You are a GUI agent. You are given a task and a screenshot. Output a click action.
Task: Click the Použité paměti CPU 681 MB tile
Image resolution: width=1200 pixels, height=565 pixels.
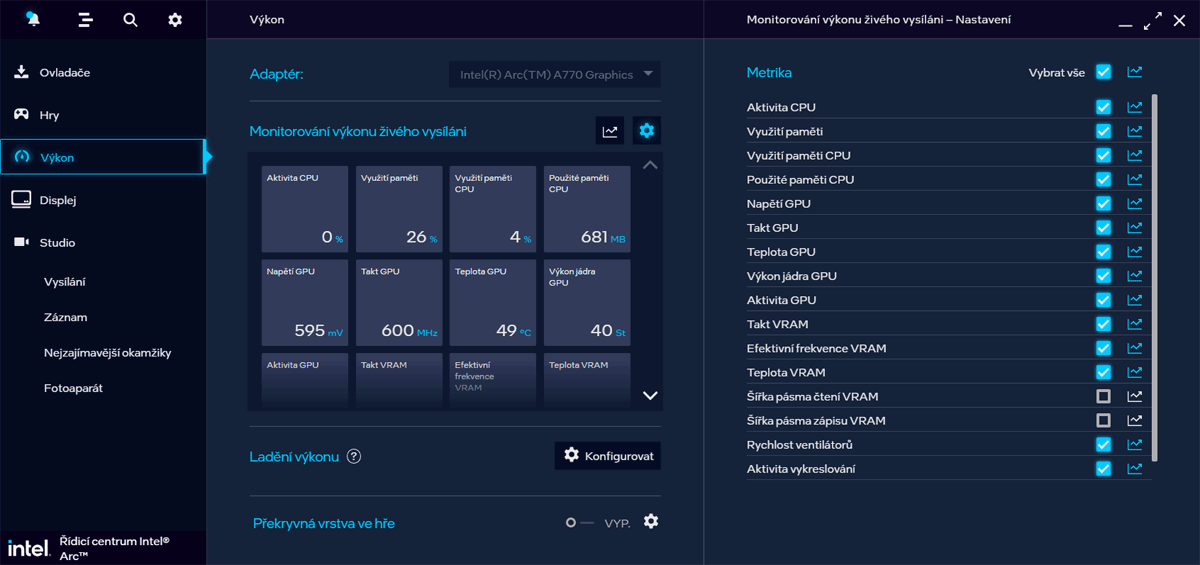point(587,209)
